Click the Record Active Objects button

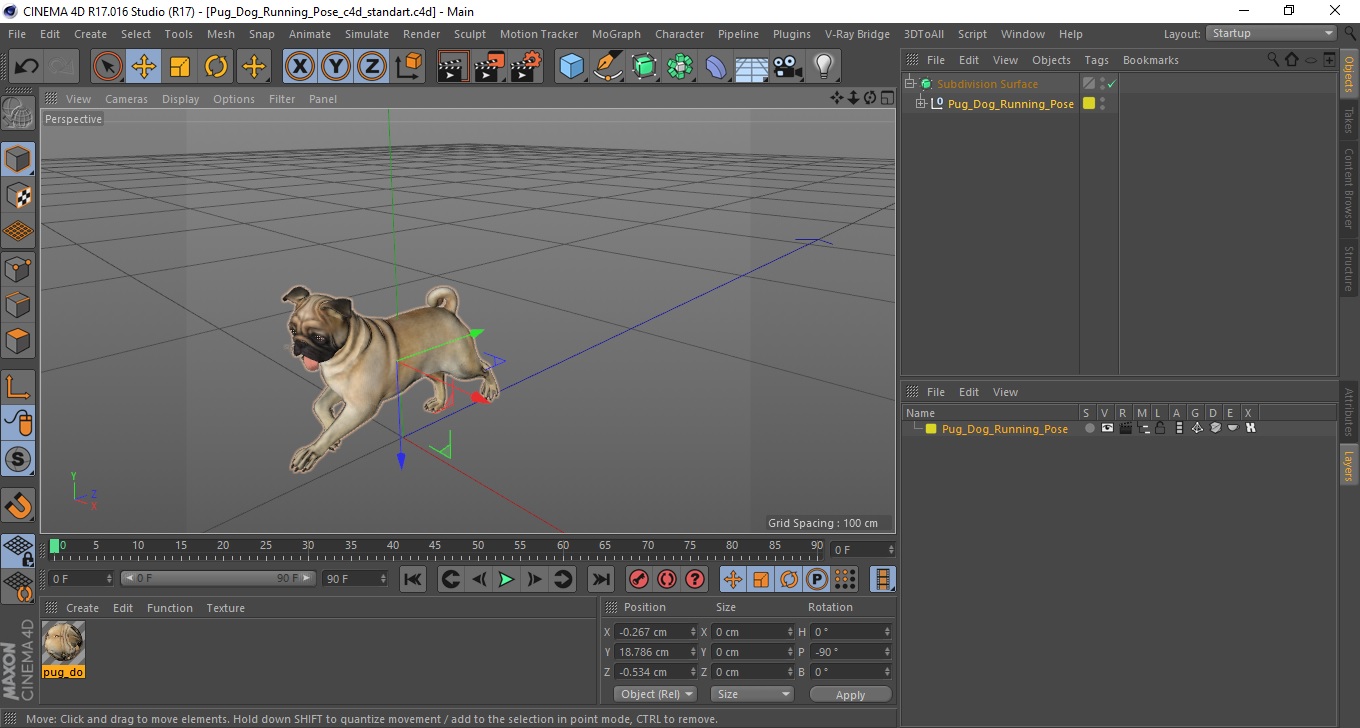[639, 579]
